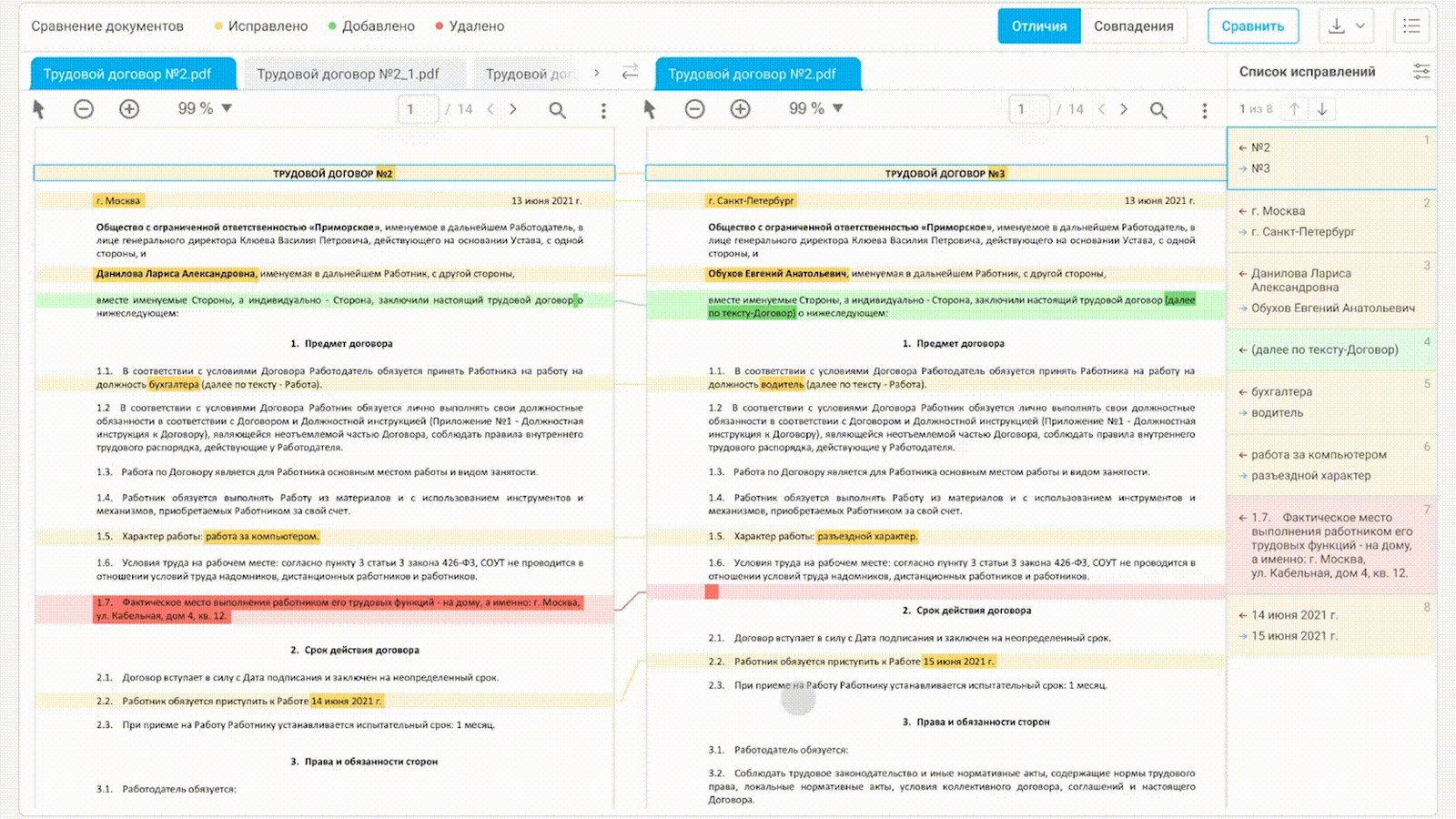
Task: Select the cursor tool in left document toolbar
Action: pyautogui.click(x=38, y=109)
